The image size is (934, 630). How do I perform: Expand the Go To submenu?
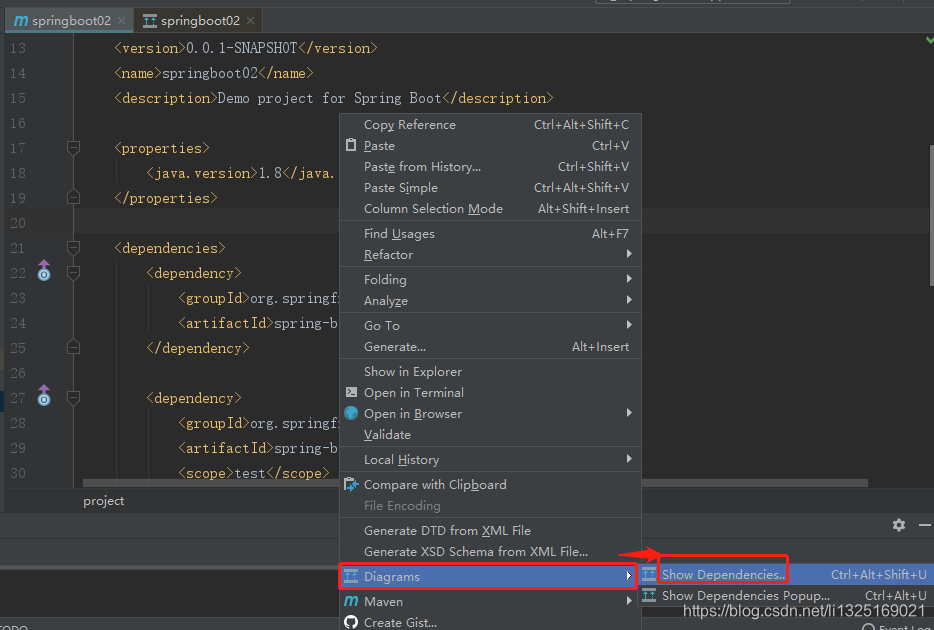[490, 325]
